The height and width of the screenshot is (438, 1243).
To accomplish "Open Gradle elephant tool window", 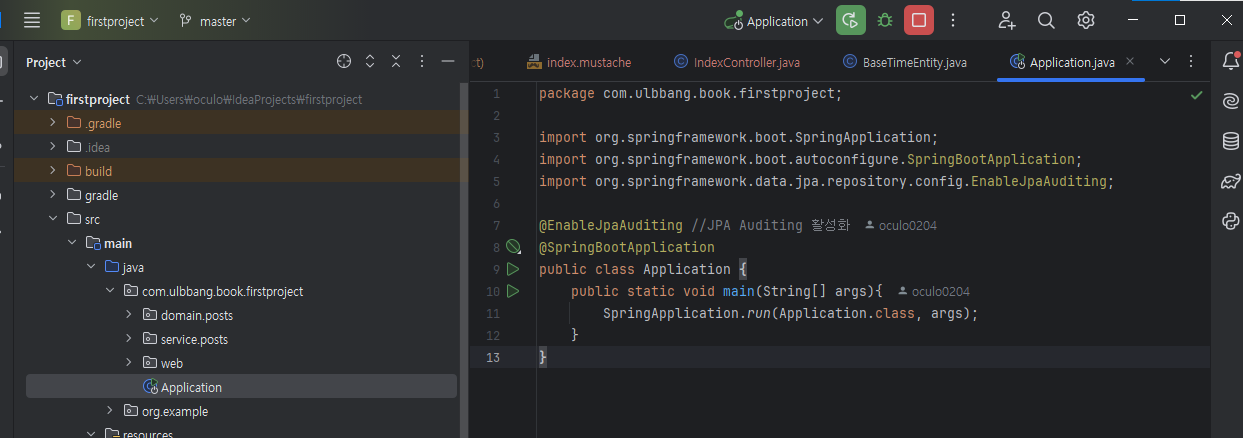I will [1230, 181].
